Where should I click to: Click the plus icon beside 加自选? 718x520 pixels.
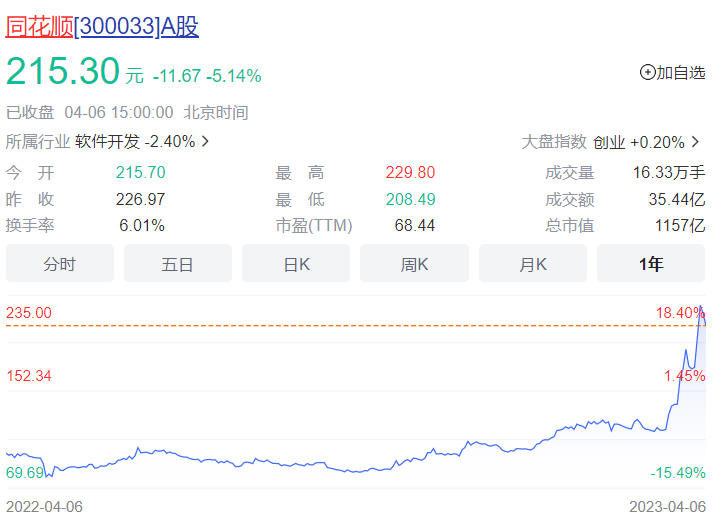[x=647, y=72]
